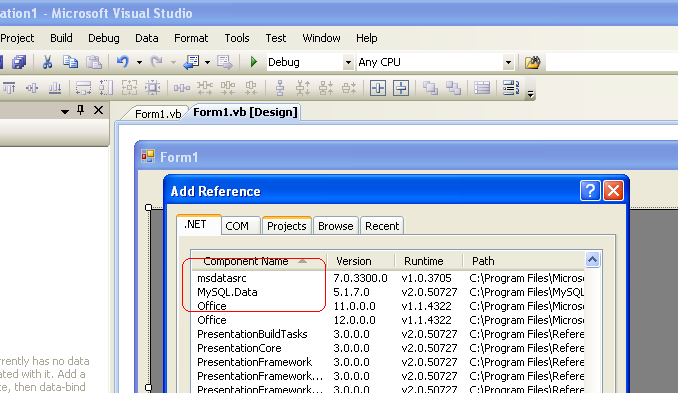Select the Form1.vb [Design] tab
678x393 pixels.
[245, 112]
